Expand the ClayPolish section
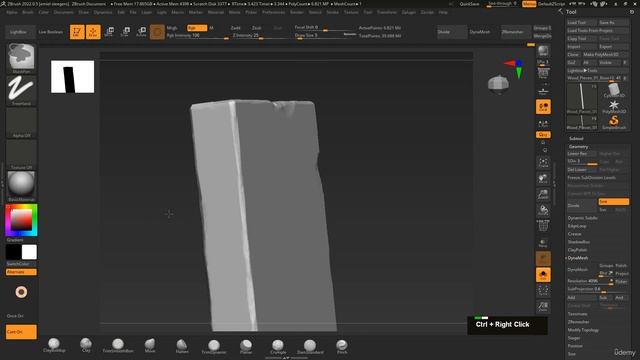Screen dimensions: 640x360 [577, 250]
